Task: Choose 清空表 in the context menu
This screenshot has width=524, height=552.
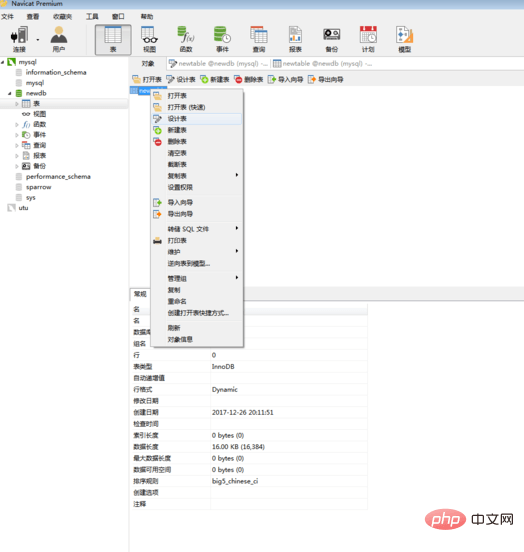Action: click(x=197, y=153)
